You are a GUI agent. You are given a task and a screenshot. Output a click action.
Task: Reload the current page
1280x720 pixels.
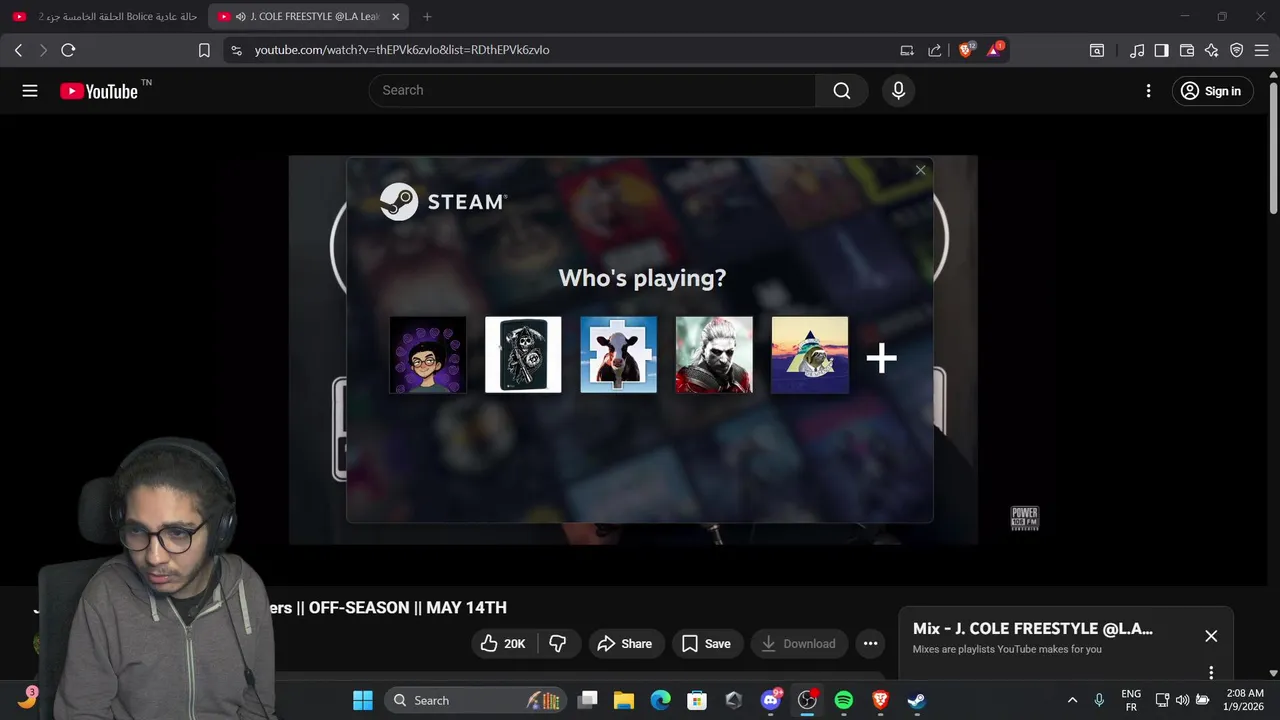click(x=68, y=50)
